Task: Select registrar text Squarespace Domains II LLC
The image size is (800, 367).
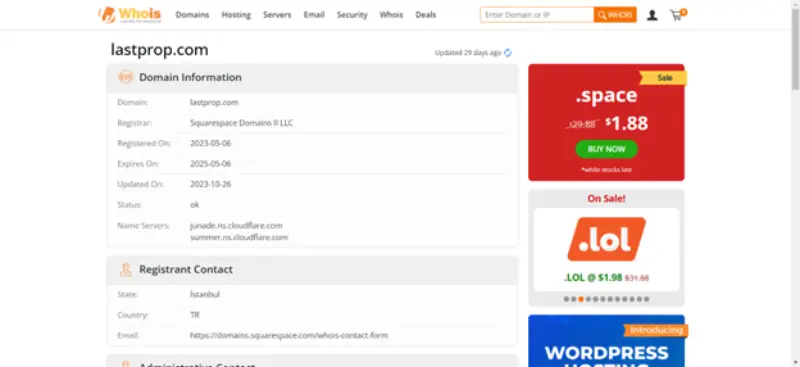Action: [x=241, y=123]
